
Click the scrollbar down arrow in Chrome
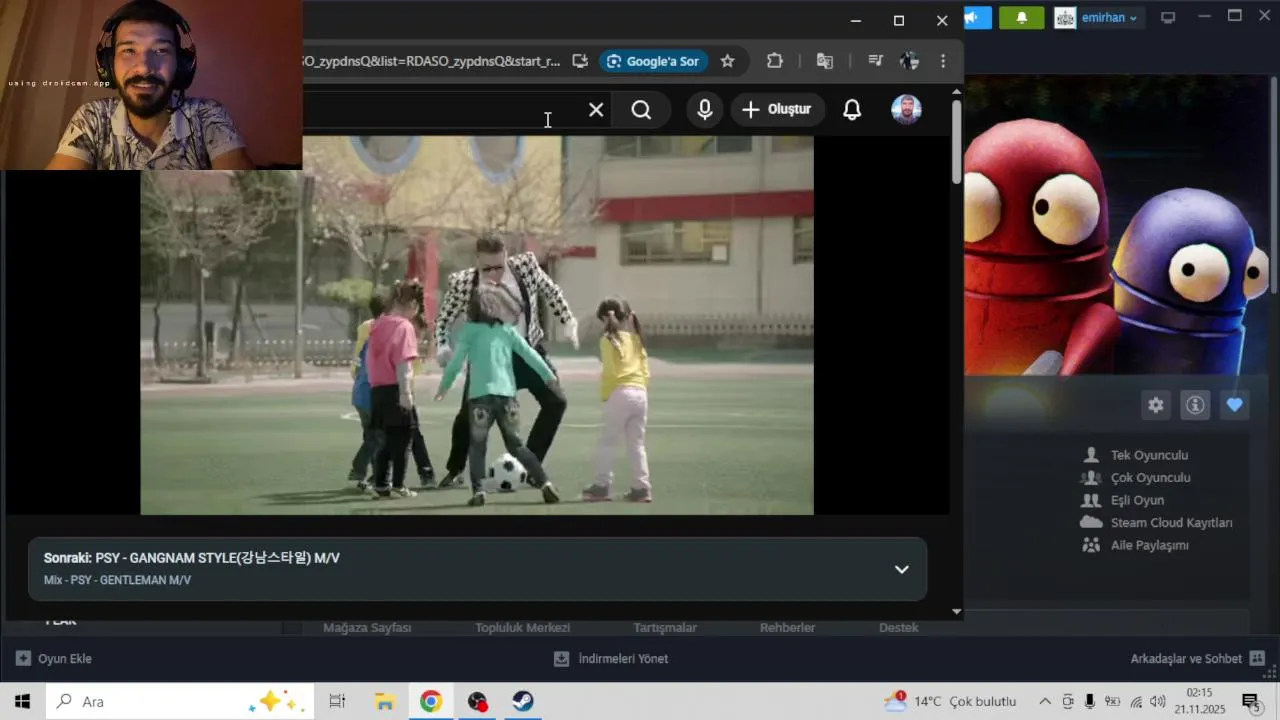pyautogui.click(x=956, y=611)
